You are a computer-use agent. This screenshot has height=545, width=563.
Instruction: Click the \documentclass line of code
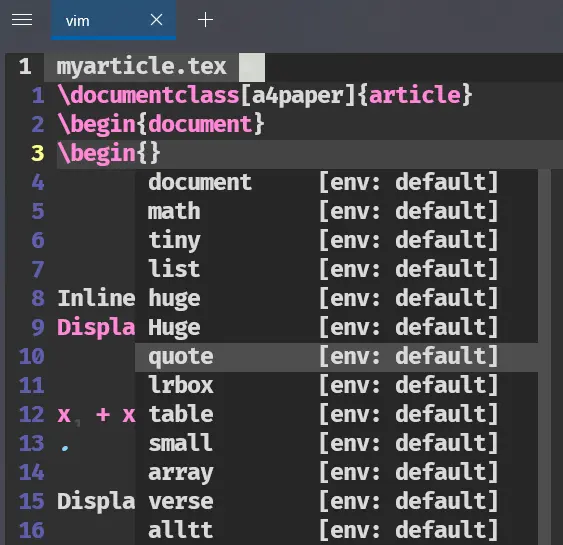click(x=265, y=96)
